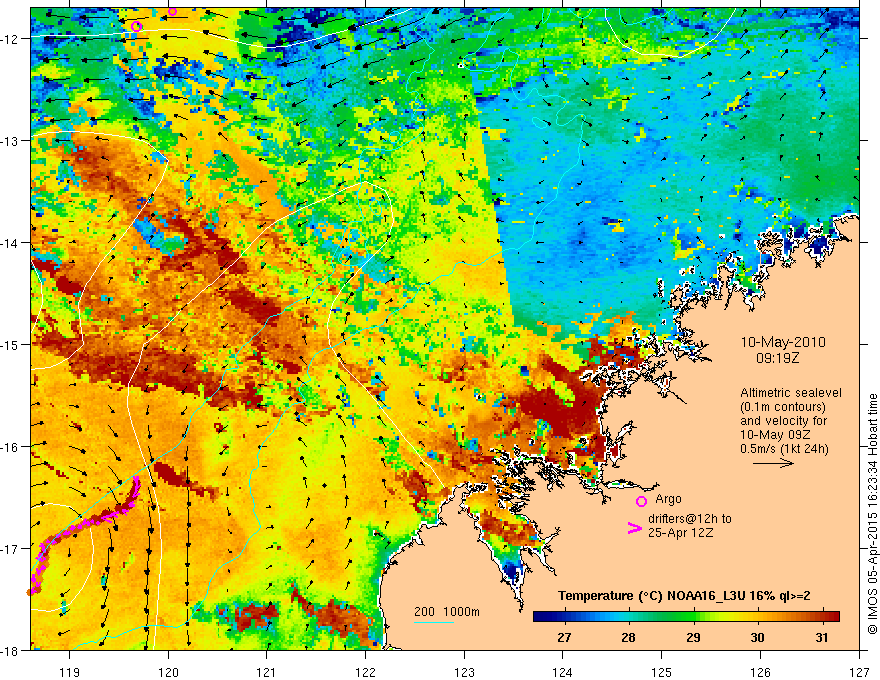Screen dimensions: 880x680
Task: Click the longitude axis label 126
Action: [760, 672]
